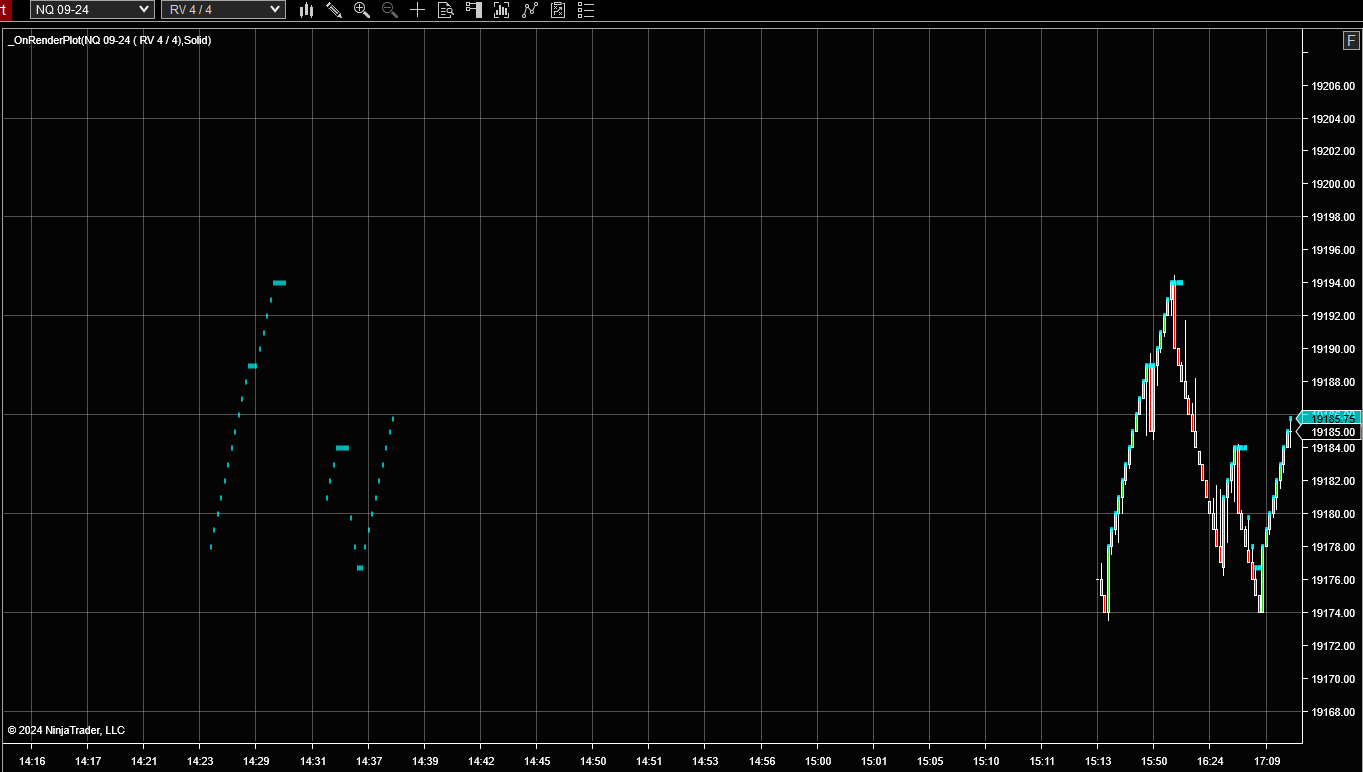The height and width of the screenshot is (772, 1363).
Task: Click the 17:09 time axis label
Action: pos(1267,761)
